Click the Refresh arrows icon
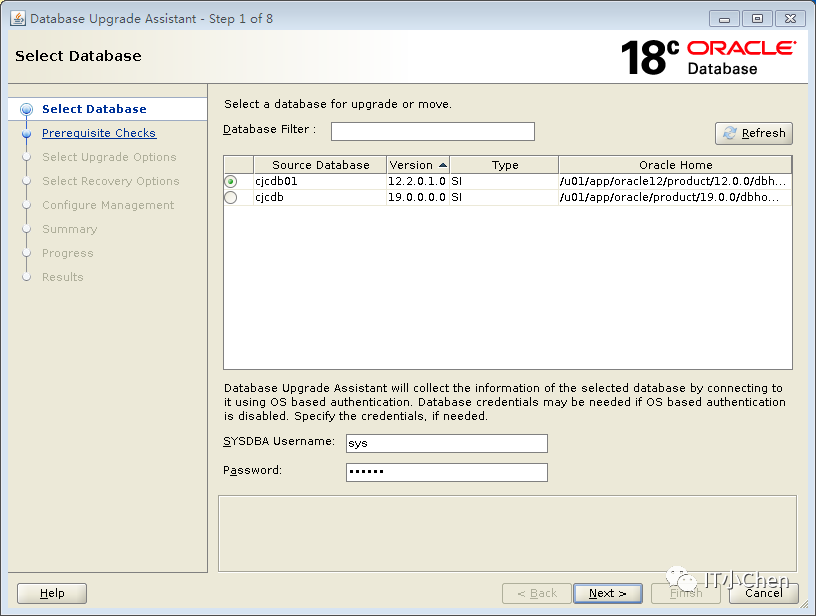The image size is (816, 616). coord(730,133)
